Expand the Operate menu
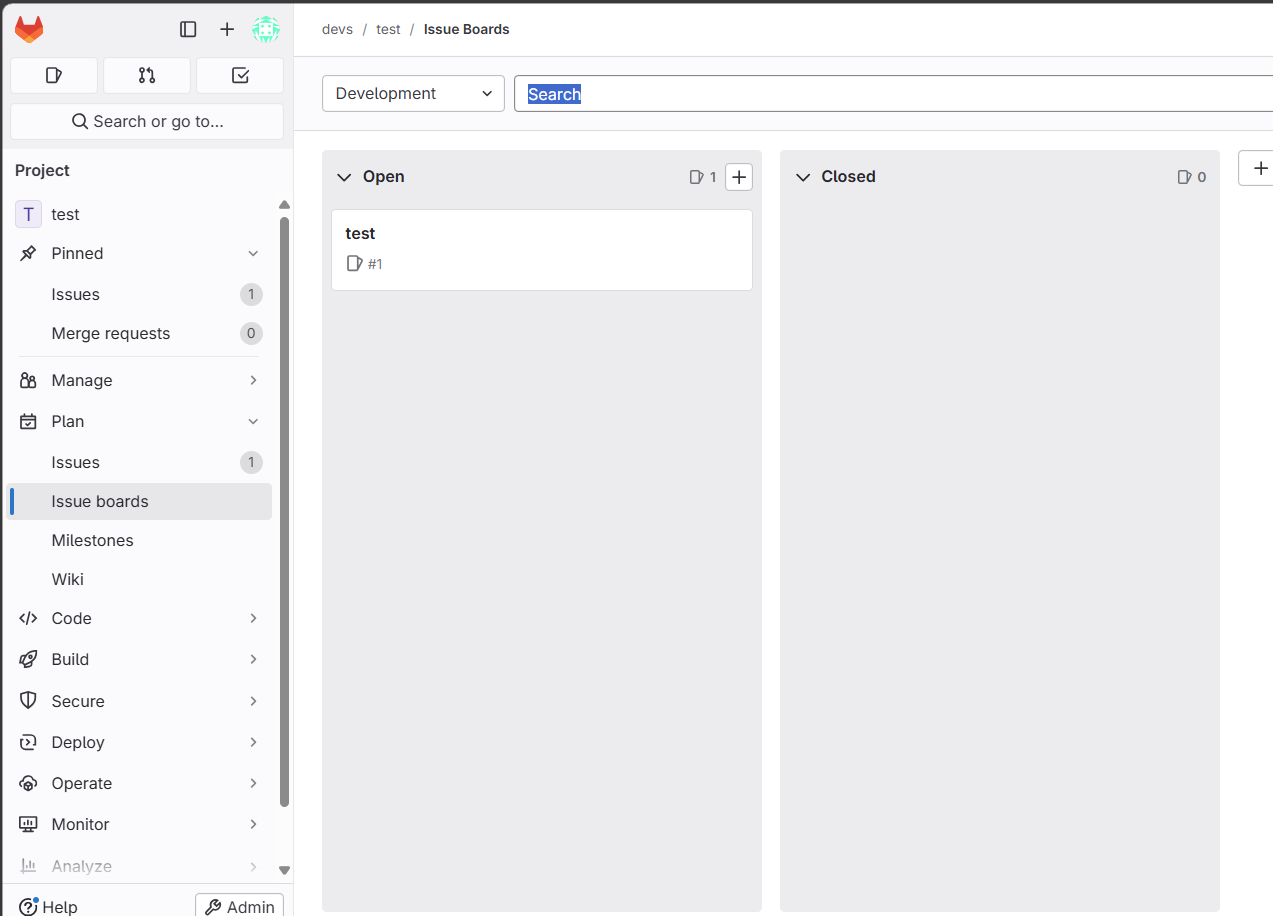The image size is (1273, 916). coord(139,783)
